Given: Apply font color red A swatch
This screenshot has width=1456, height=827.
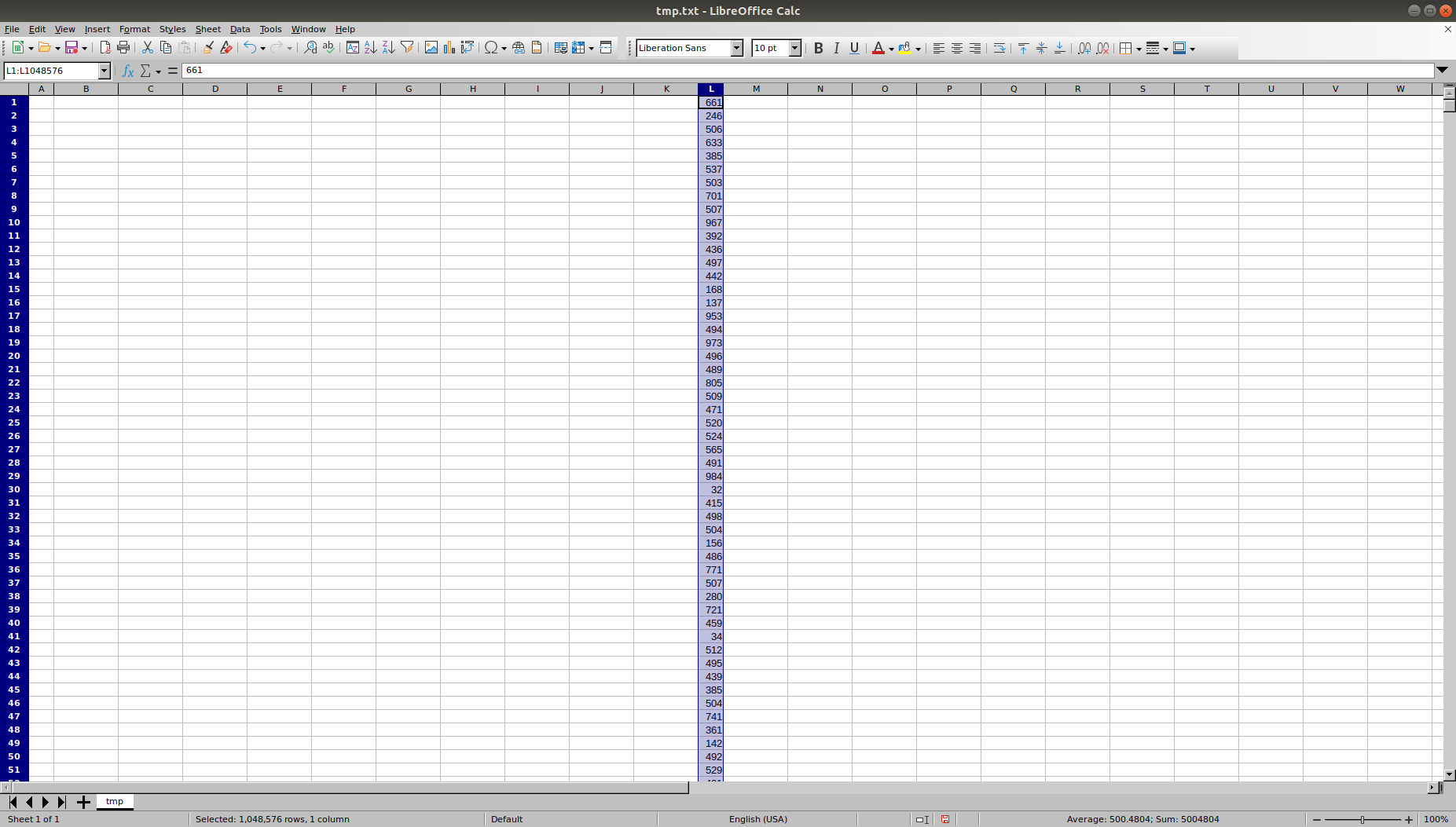Looking at the screenshot, I should [878, 48].
